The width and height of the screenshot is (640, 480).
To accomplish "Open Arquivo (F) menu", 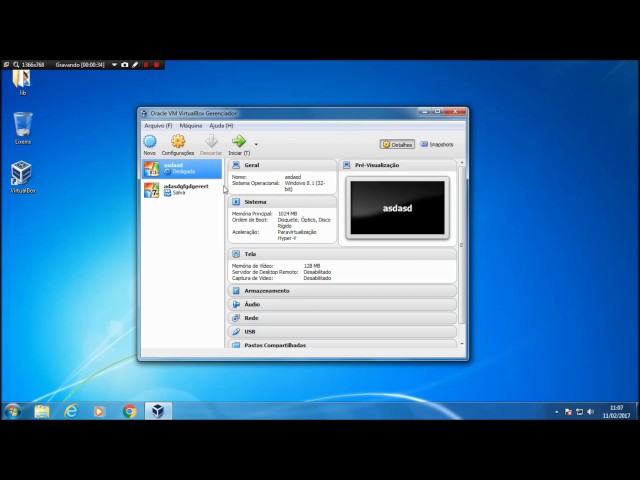I will tap(158, 126).
